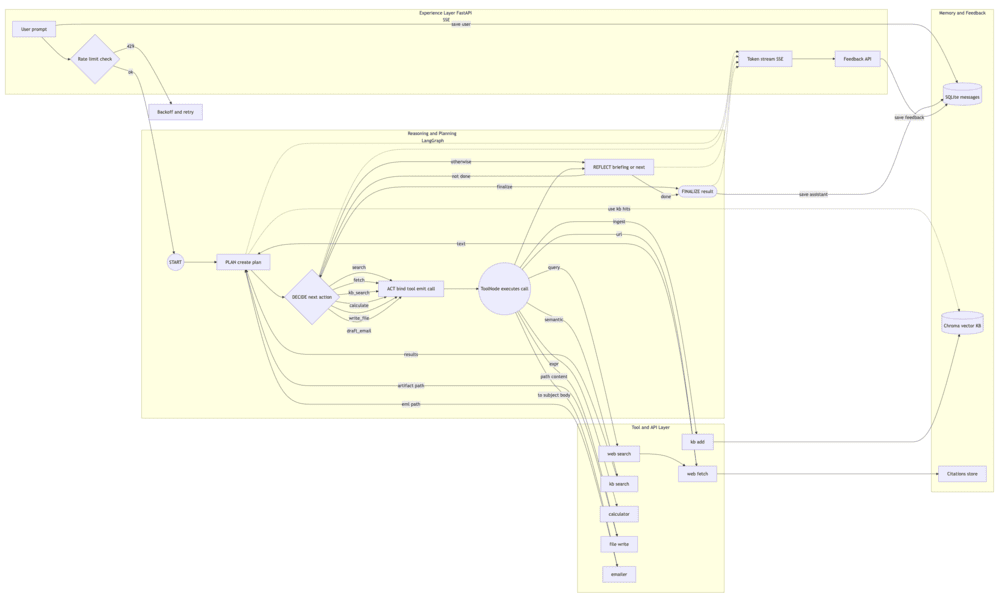Click the 429 edge label
This screenshot has height=593, width=999.
[130, 44]
